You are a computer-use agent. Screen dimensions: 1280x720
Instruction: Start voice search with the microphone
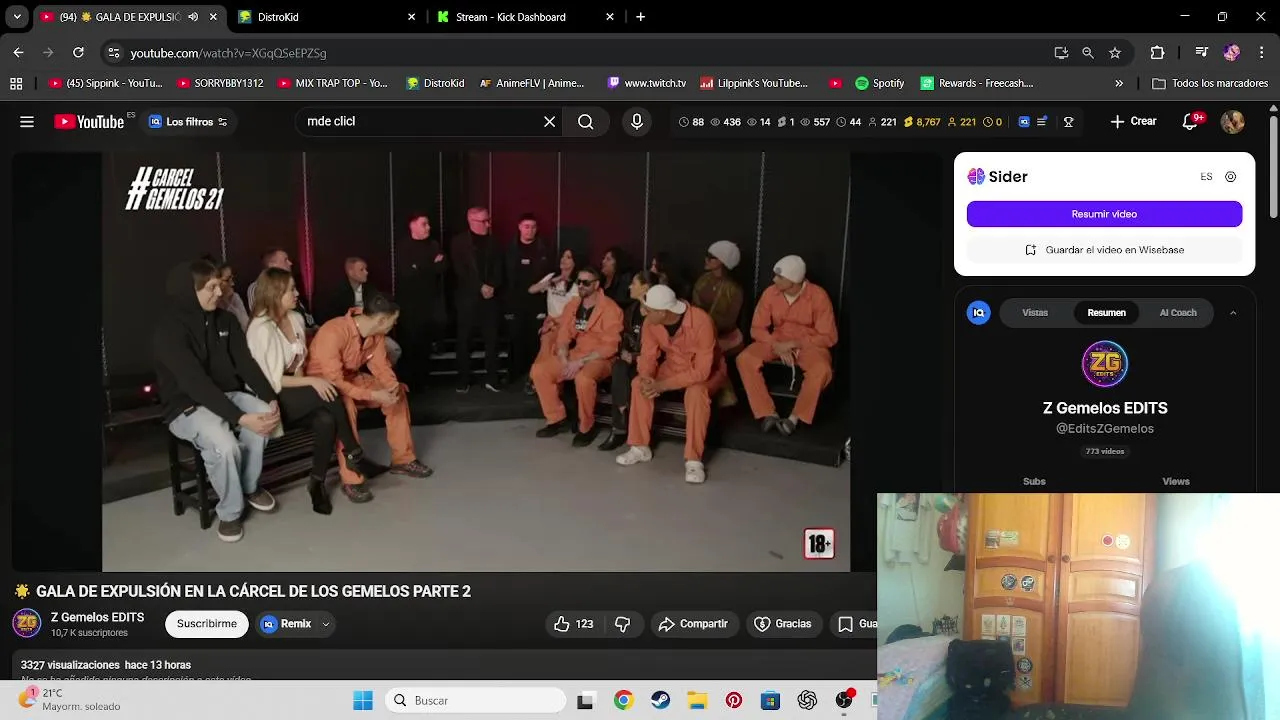pyautogui.click(x=637, y=122)
